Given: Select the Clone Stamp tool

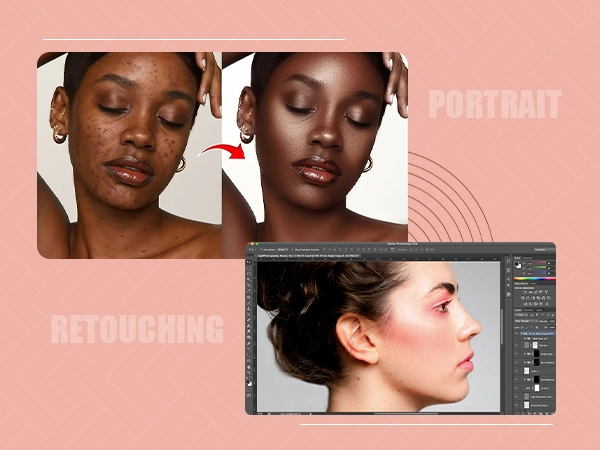Looking at the screenshot, I should point(249,308).
